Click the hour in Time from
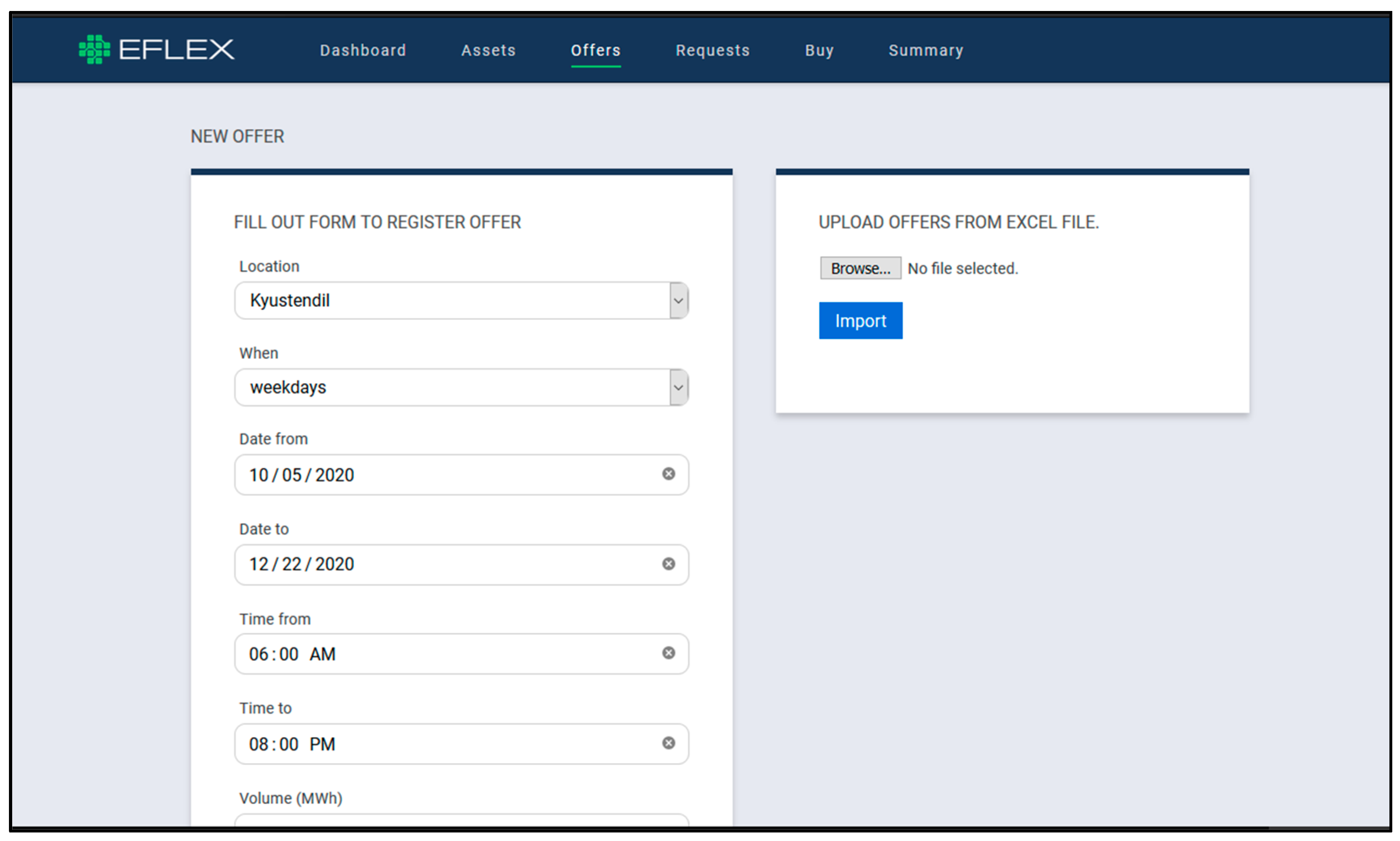1400x841 pixels. click(x=258, y=654)
